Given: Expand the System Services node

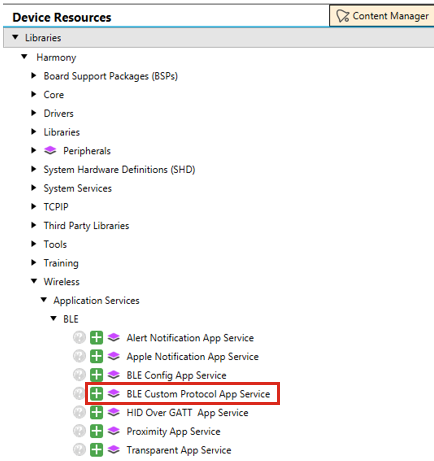Looking at the screenshot, I should [x=34, y=188].
